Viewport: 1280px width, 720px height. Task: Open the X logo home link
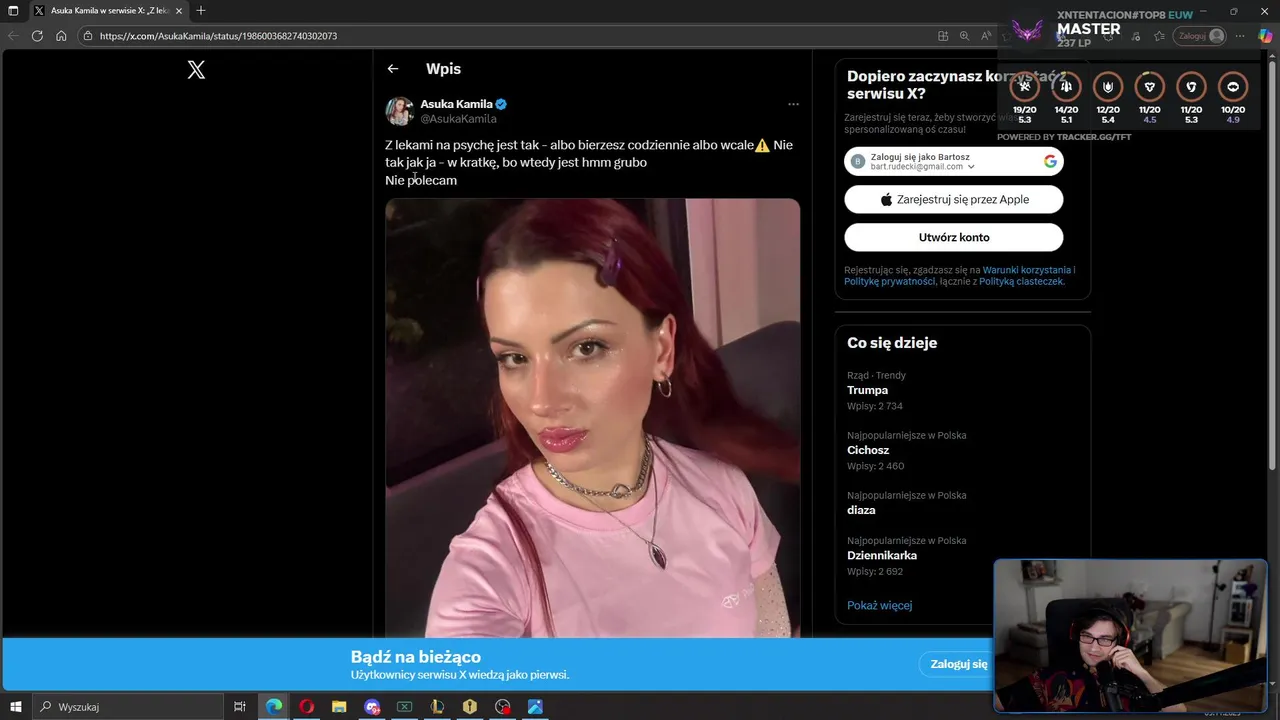(196, 69)
